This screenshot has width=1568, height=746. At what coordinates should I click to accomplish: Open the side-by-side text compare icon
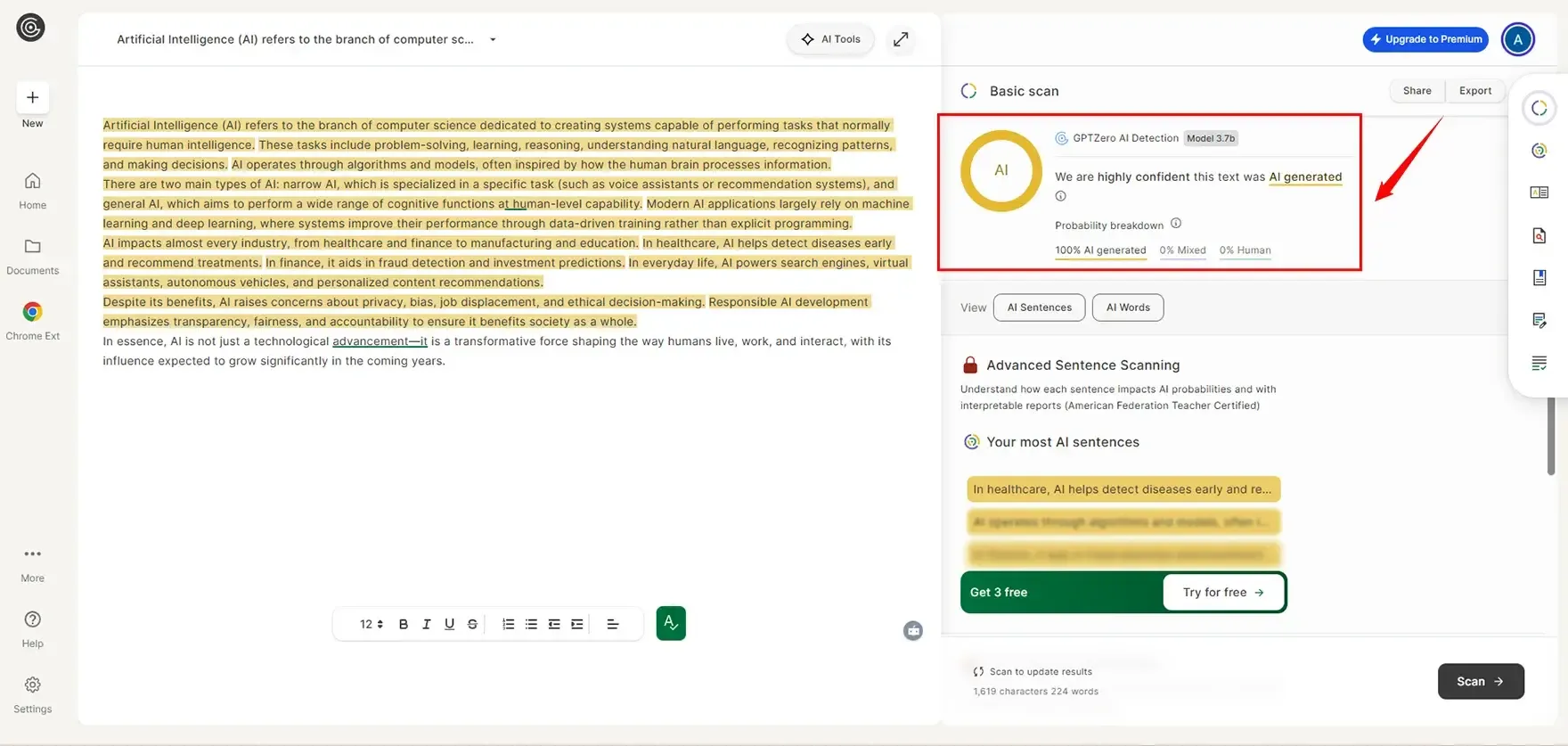(x=1539, y=193)
